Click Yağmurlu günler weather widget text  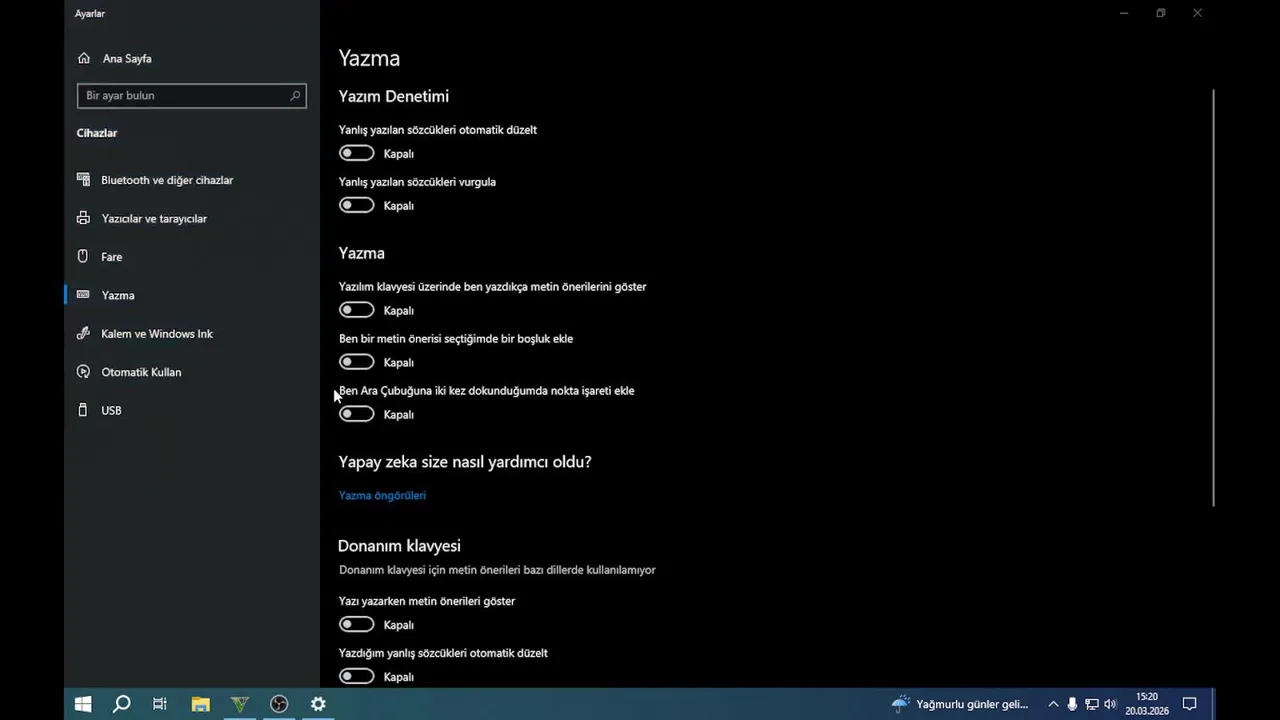(x=972, y=704)
